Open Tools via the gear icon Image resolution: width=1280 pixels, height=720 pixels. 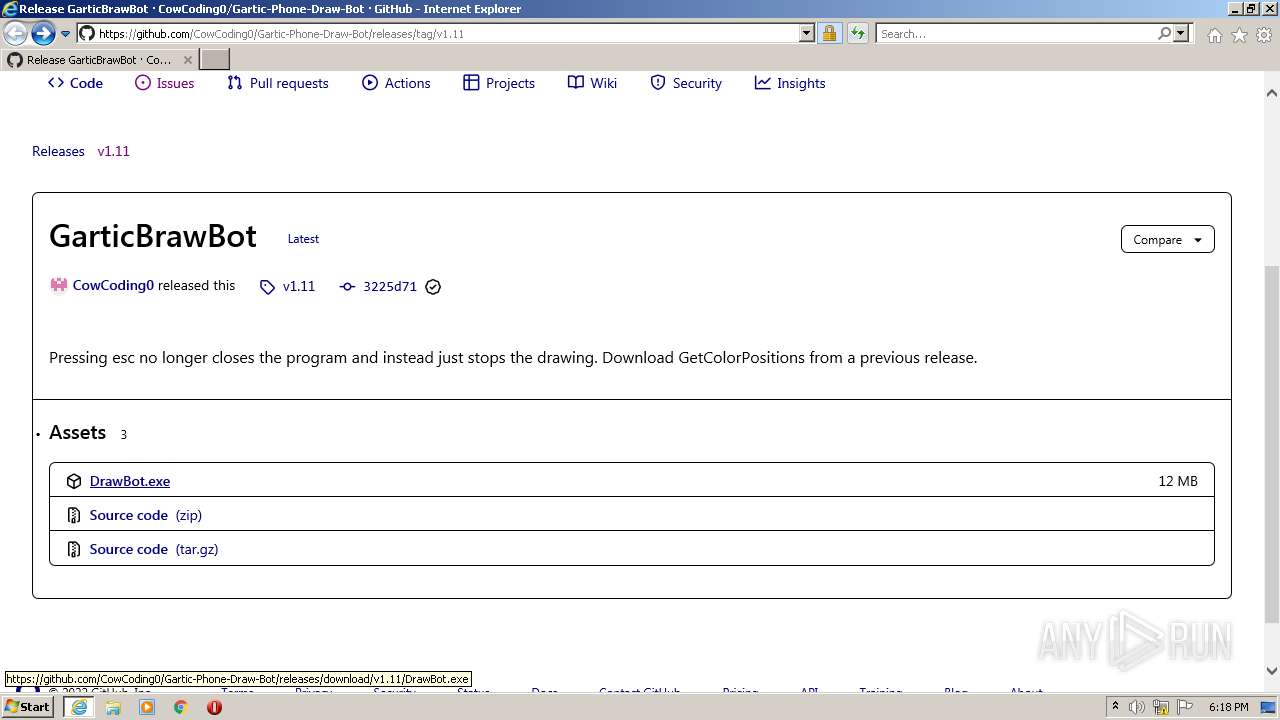click(x=1264, y=35)
